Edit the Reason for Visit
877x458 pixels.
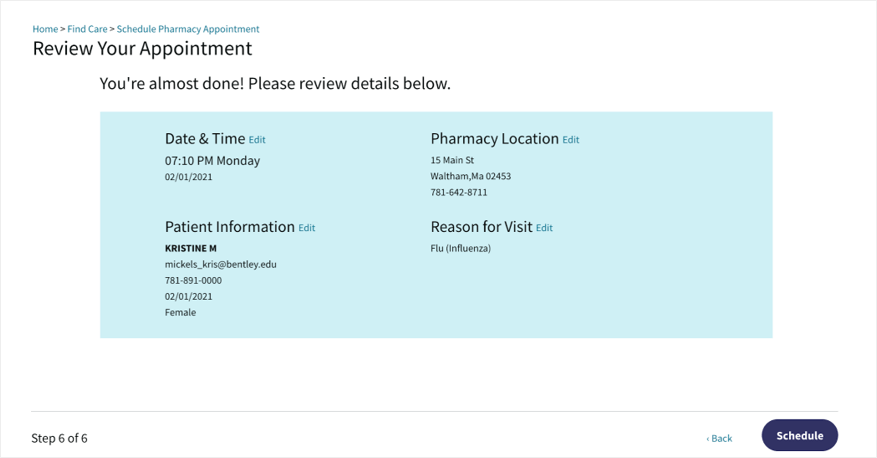(x=544, y=228)
